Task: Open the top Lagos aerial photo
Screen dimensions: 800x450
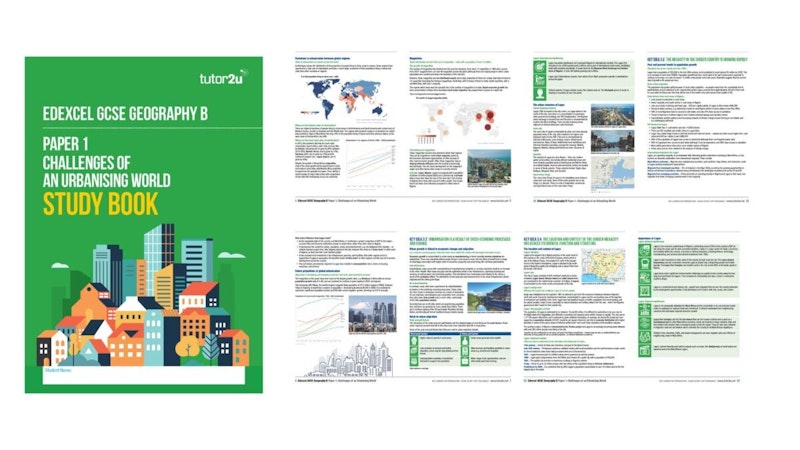Action: pyautogui.click(x=612, y=115)
